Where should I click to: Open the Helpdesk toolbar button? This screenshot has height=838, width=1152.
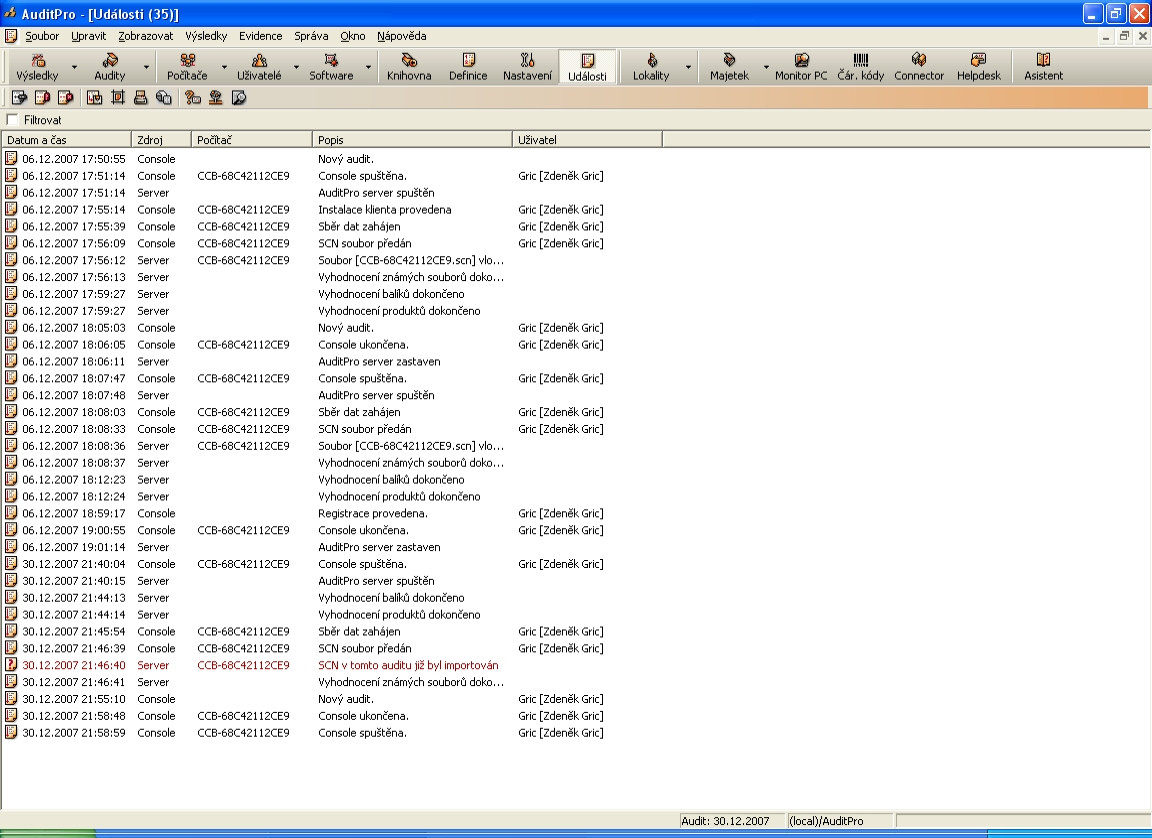979,67
